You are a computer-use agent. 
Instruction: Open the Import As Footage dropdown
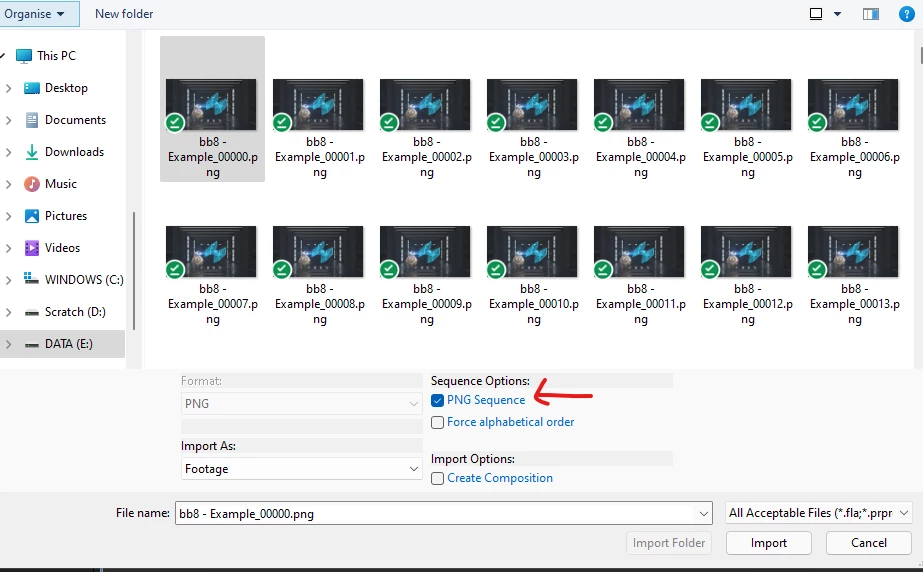pos(301,469)
